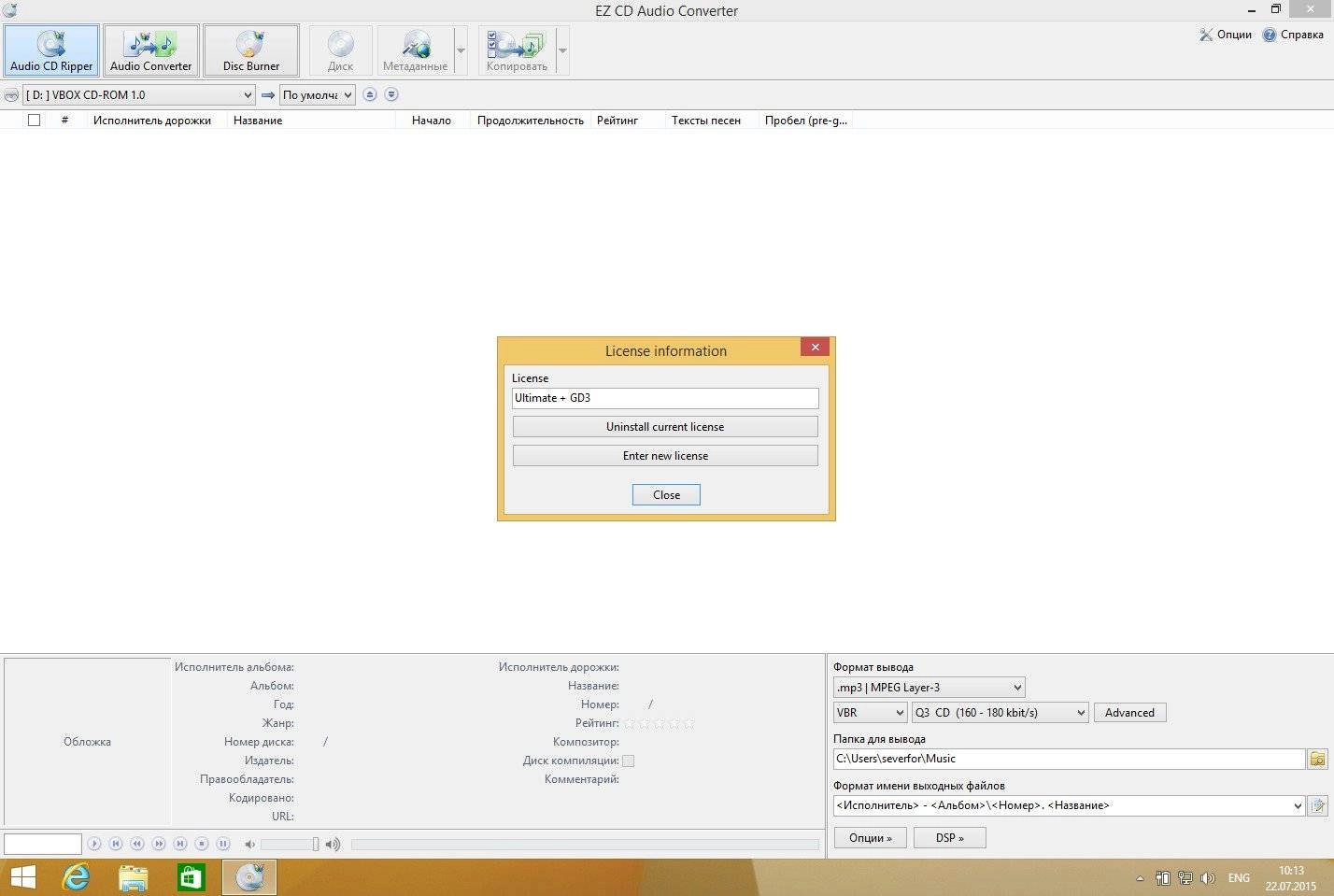Open the output filename format dropdown
The width and height of the screenshot is (1334, 896).
(1069, 805)
